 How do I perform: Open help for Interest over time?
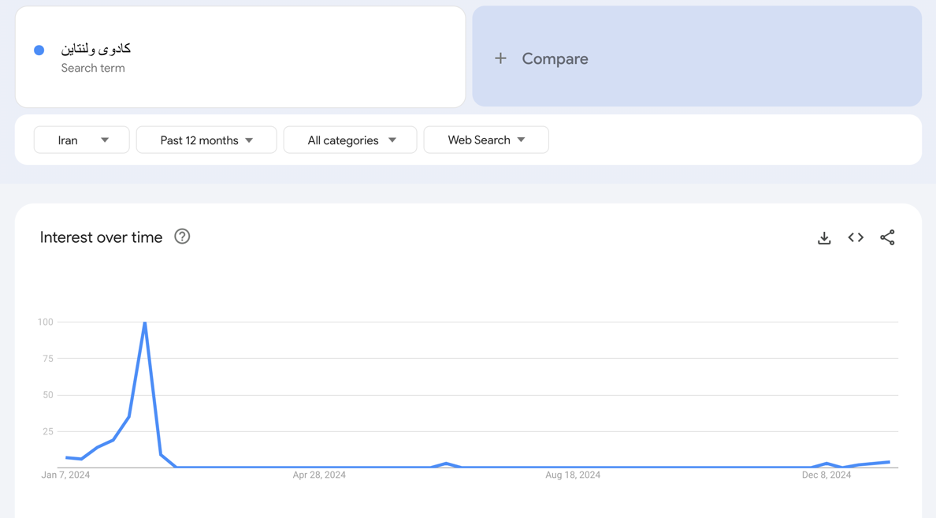click(182, 237)
